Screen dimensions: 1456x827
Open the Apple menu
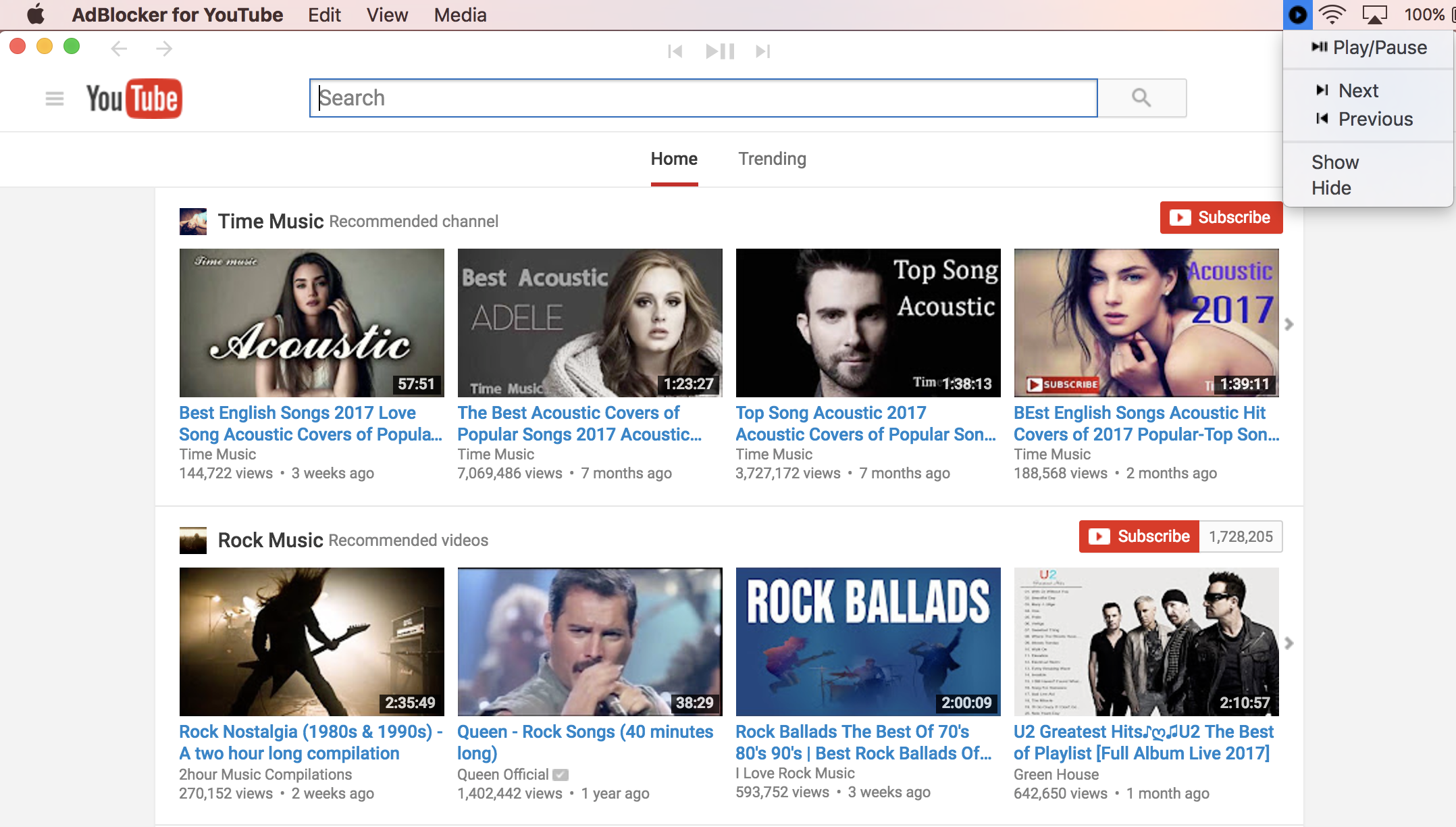click(x=35, y=14)
